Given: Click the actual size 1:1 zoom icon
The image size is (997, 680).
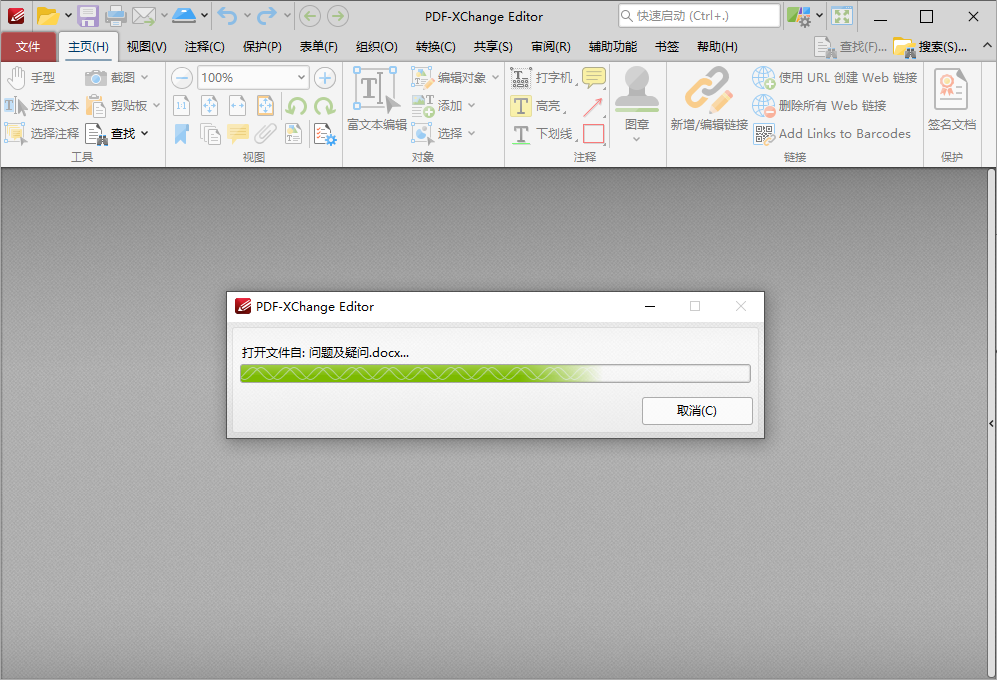Looking at the screenshot, I should pos(182,105).
